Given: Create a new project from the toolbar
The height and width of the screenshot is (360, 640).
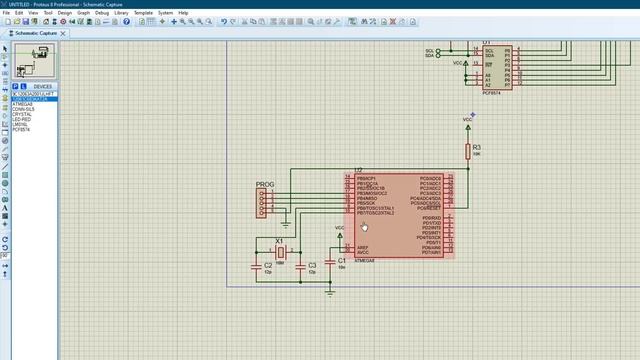Looking at the screenshot, I should point(8,22).
